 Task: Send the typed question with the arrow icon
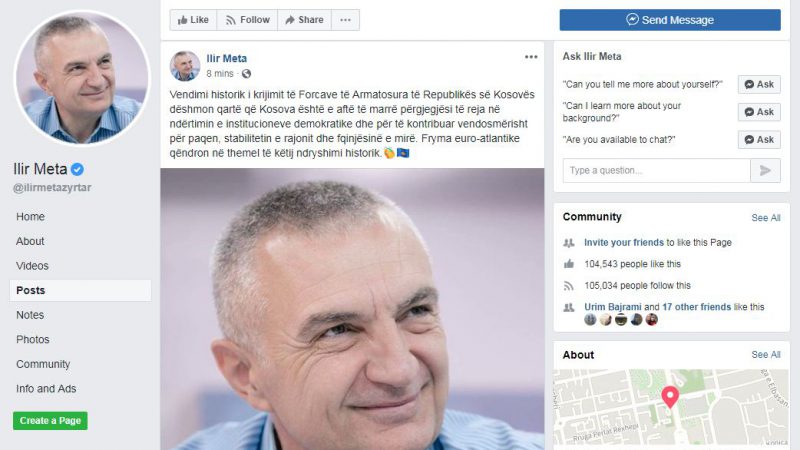click(765, 170)
